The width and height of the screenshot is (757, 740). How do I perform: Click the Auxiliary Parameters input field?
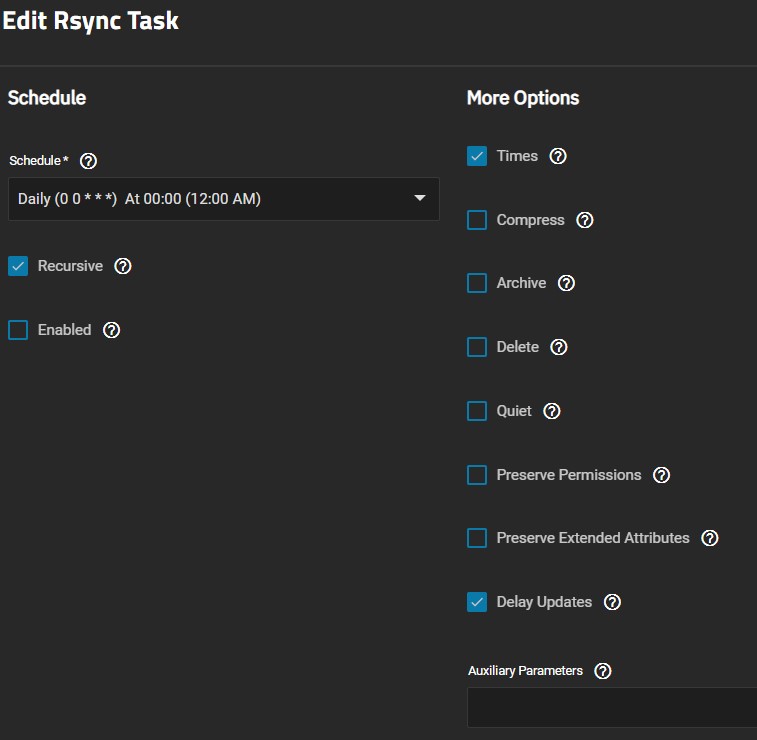tap(612, 708)
